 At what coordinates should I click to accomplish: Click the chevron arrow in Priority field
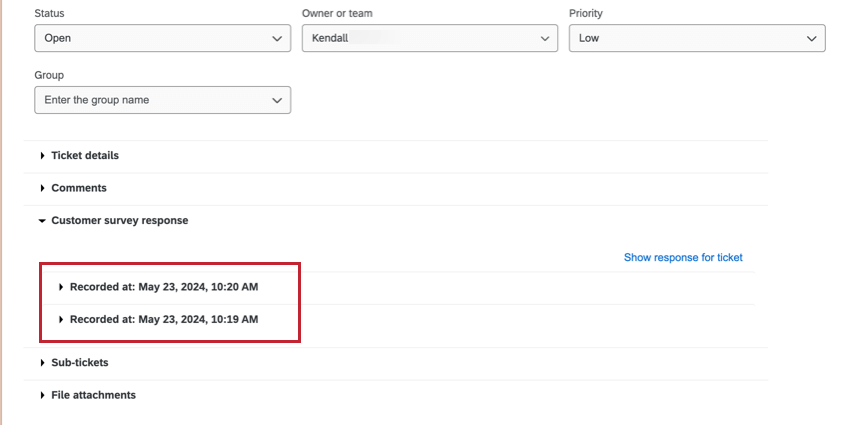812,38
